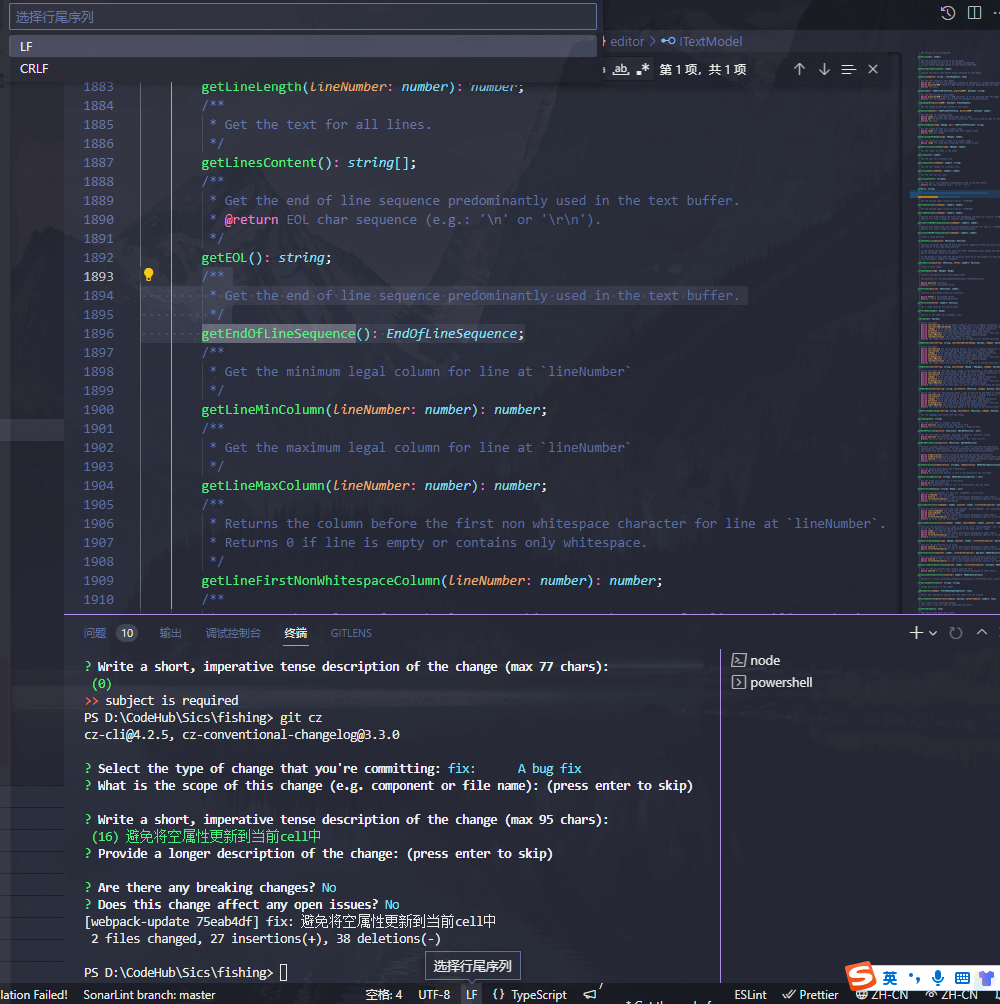Close the find widget
The width and height of the screenshot is (1000, 1004).
coord(873,69)
